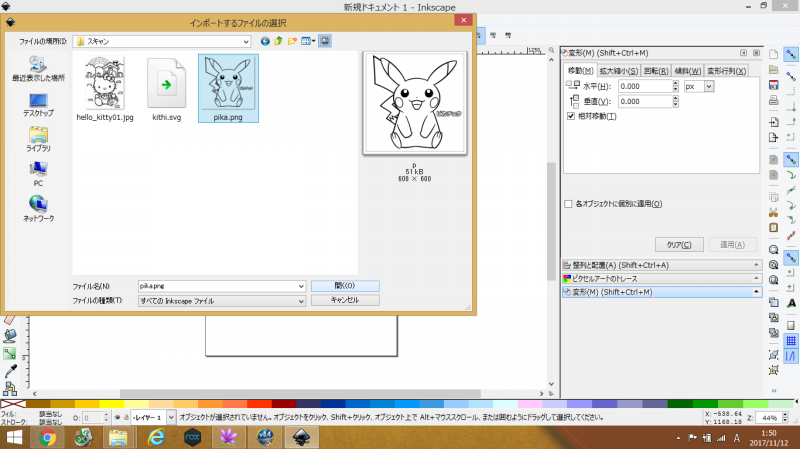Click the Cut scissors icon
The height and width of the screenshot is (449, 800).
coord(773,212)
